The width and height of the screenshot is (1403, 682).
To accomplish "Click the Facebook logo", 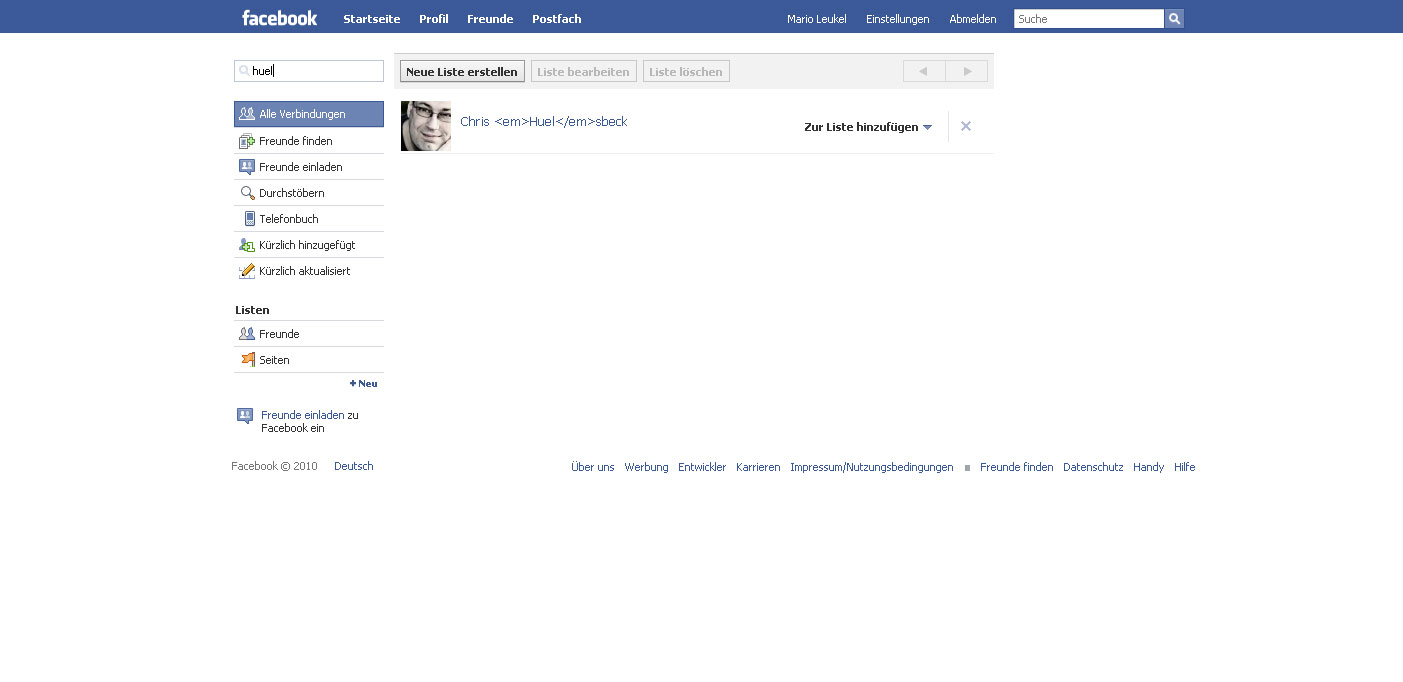I will (279, 18).
